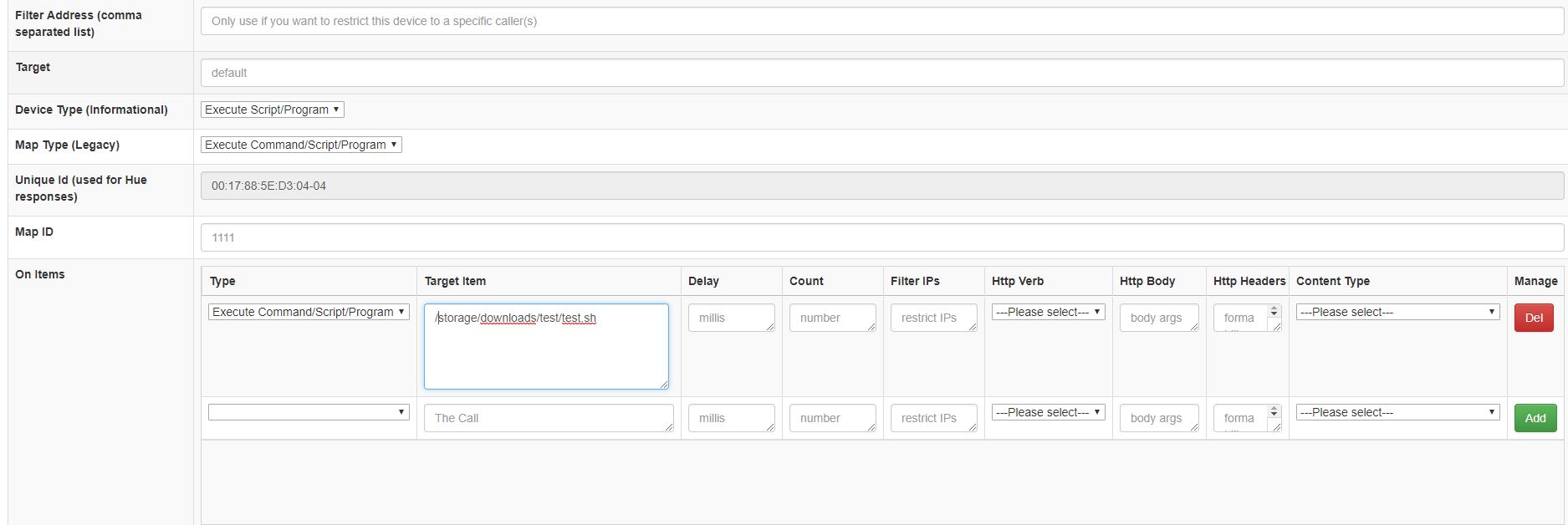This screenshot has width=1568, height=525.
Task: Expand the second row Http Verb dropdown
Action: pos(1048,412)
